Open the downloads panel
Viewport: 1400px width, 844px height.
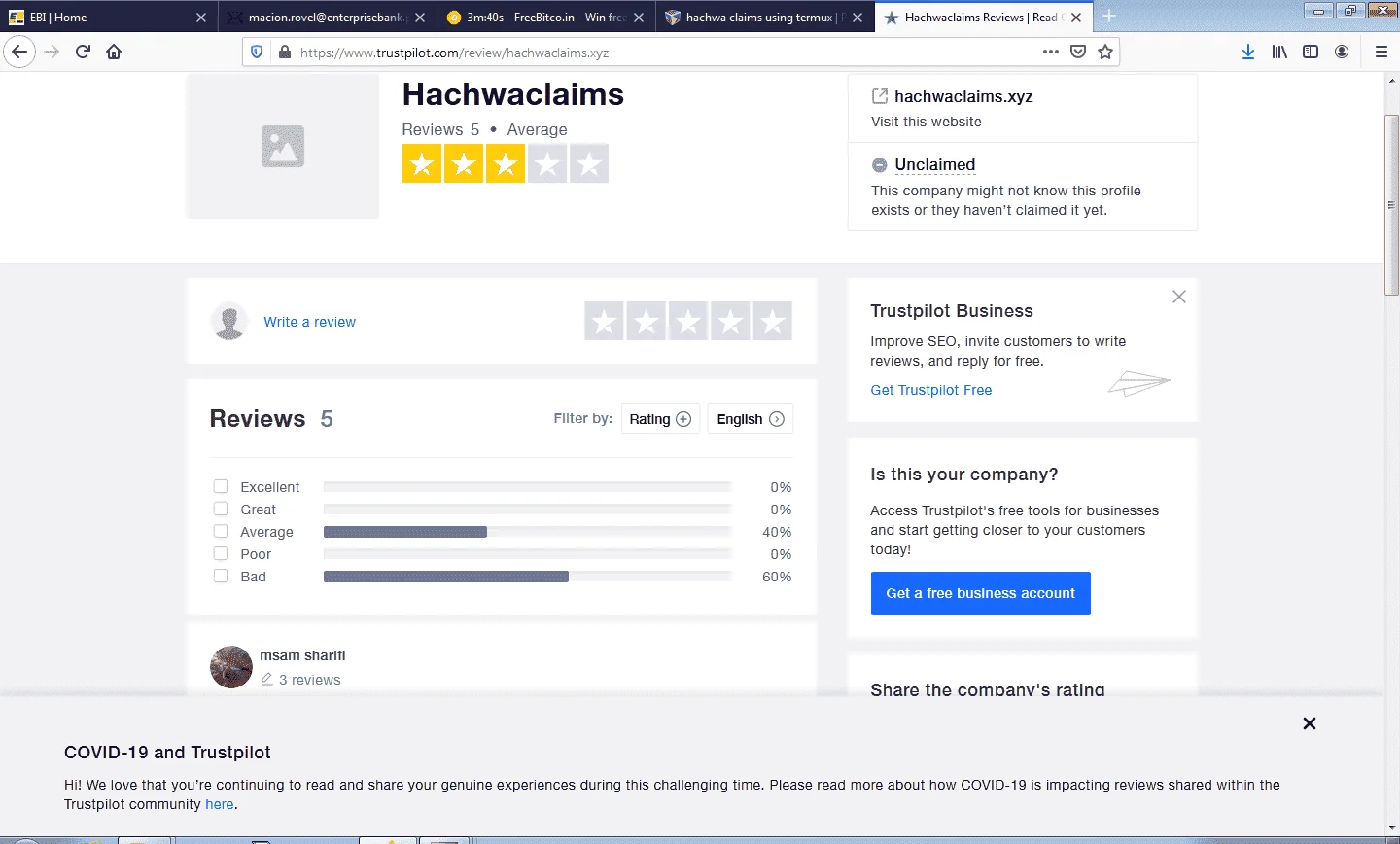tap(1248, 53)
